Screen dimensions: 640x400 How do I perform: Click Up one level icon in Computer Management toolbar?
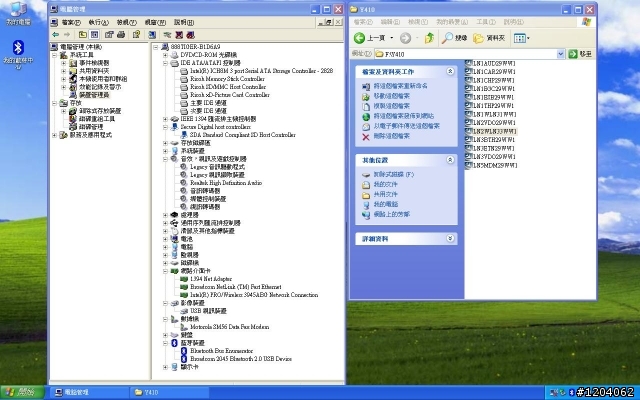[83, 35]
